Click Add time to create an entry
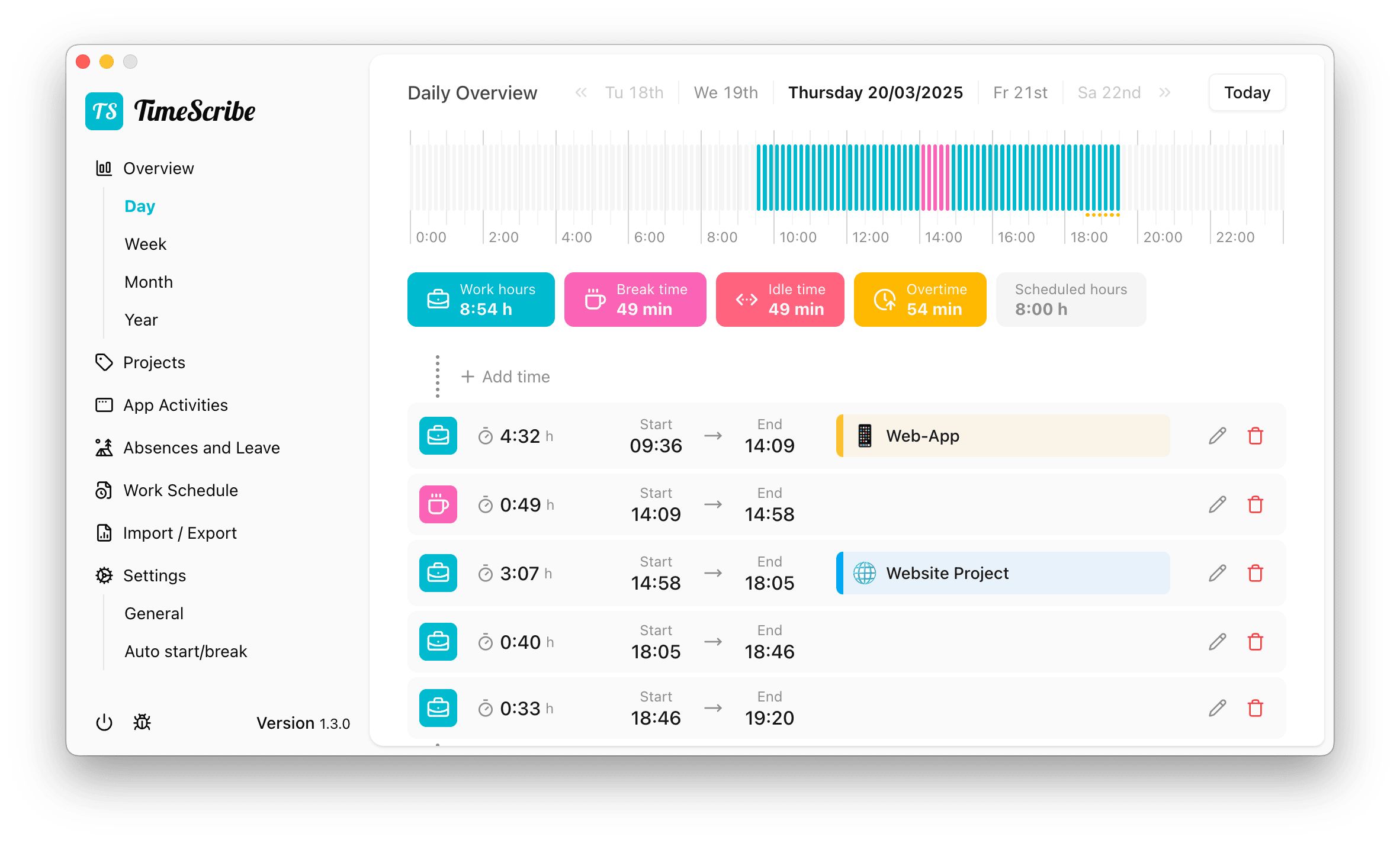 click(x=505, y=377)
